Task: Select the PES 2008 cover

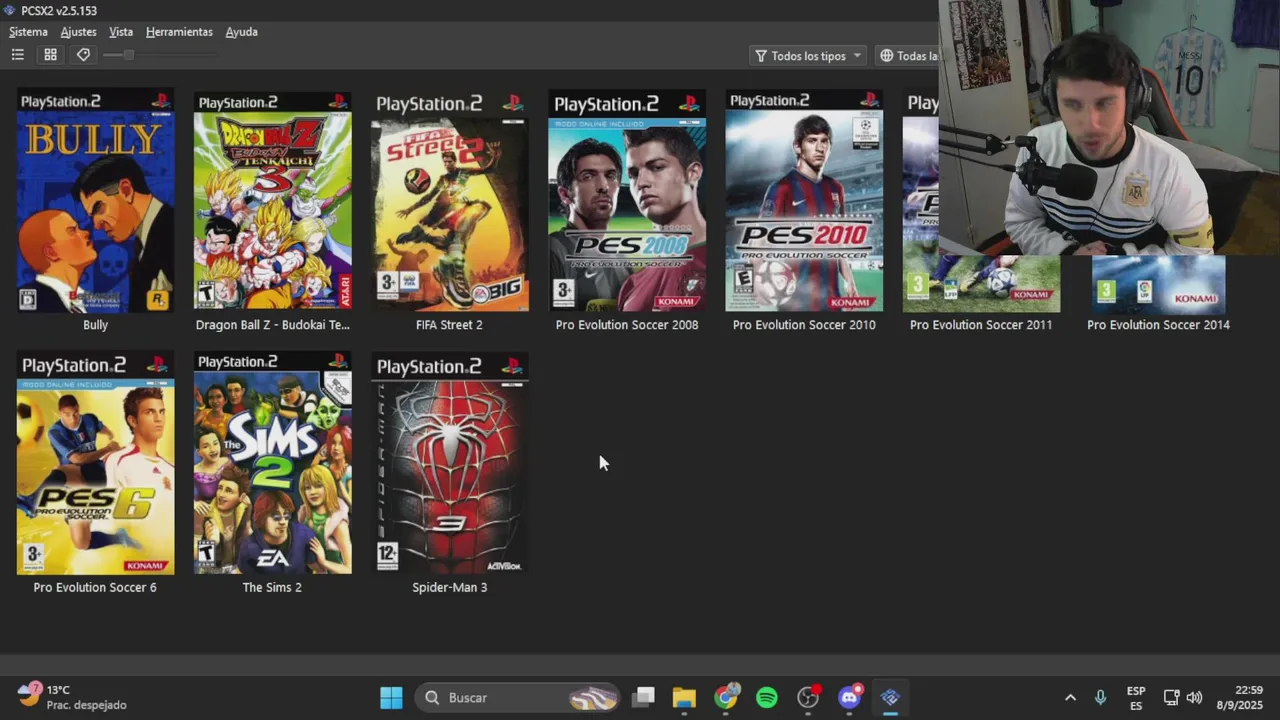Action: 627,200
